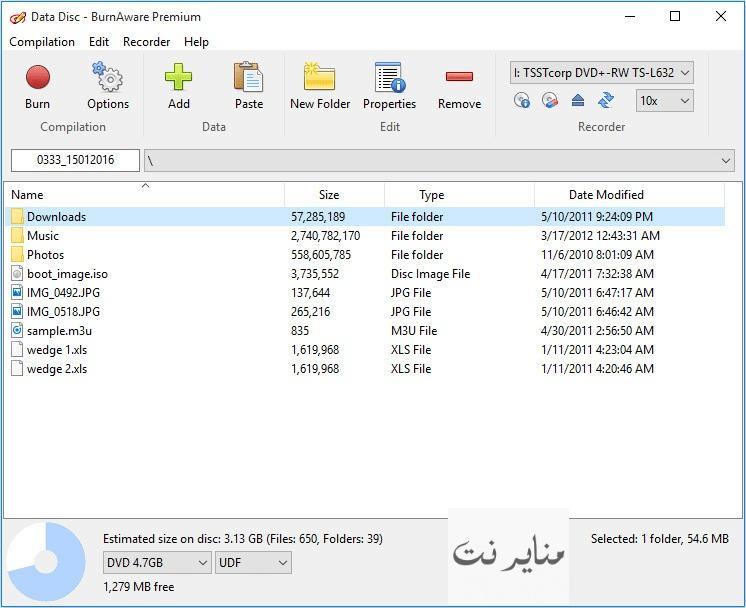Click the date 4/30/2011 2:56:50 AM
This screenshot has height=608, width=746.
coord(598,331)
